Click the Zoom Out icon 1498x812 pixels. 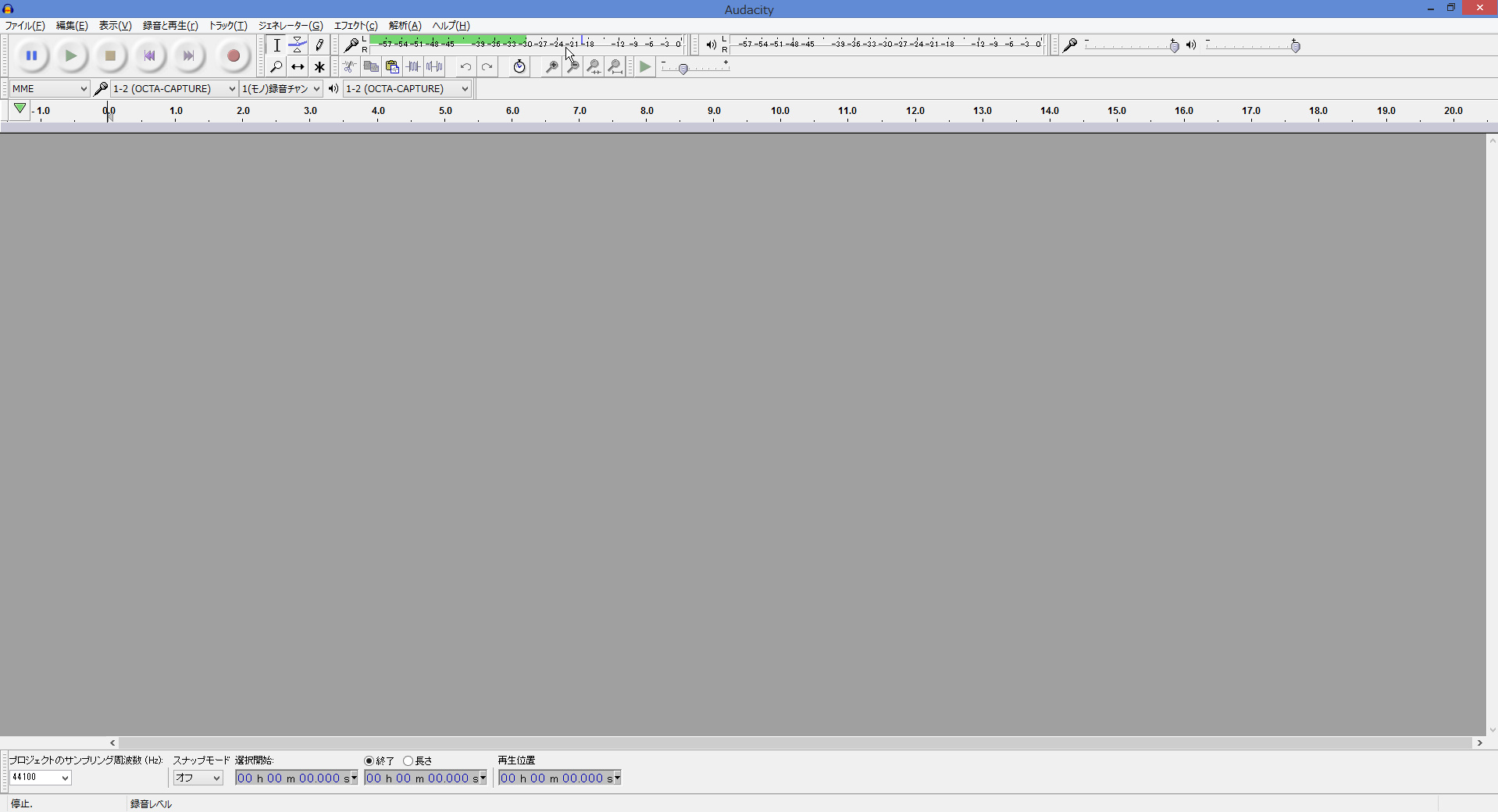point(572,66)
